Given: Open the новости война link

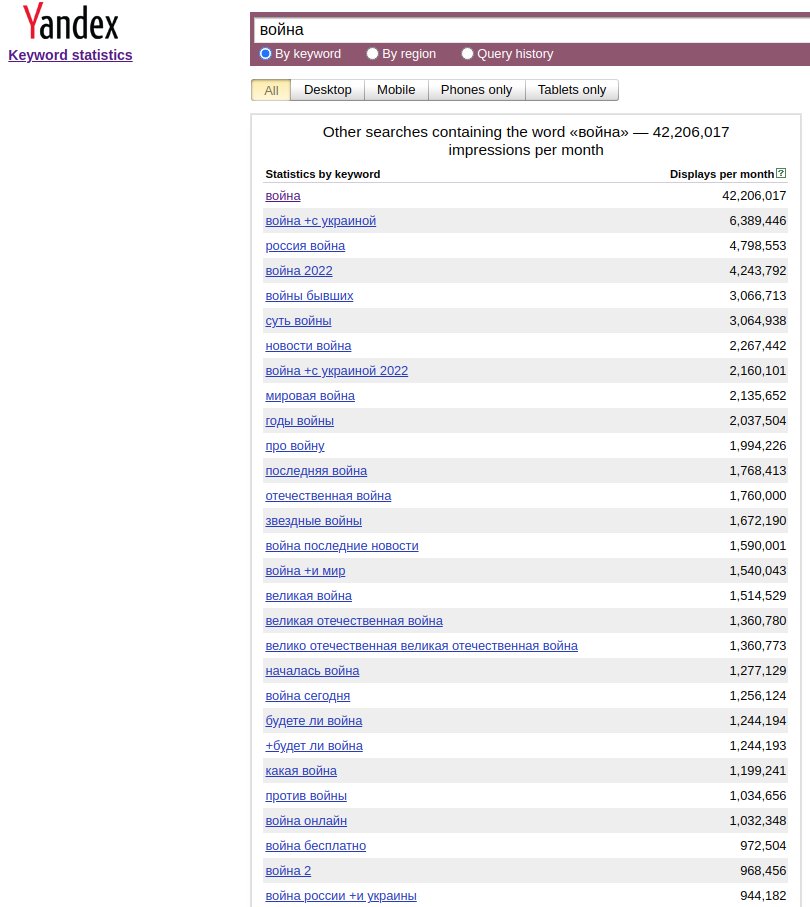Looking at the screenshot, I should point(308,346).
